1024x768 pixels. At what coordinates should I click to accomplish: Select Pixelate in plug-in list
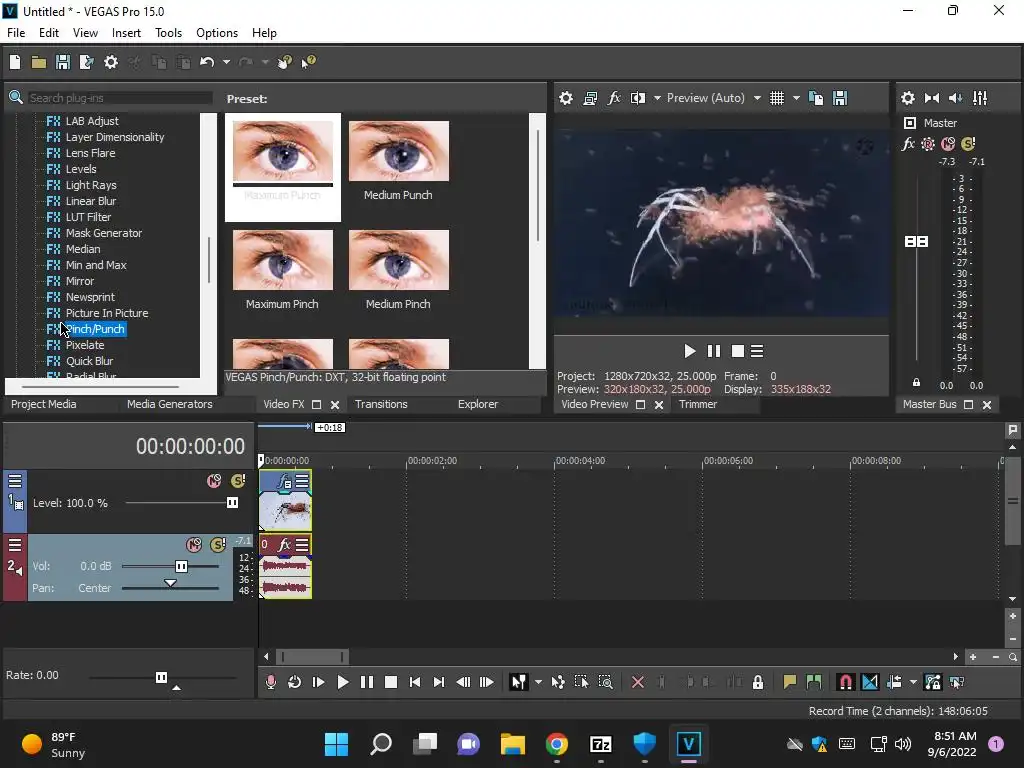click(x=85, y=345)
